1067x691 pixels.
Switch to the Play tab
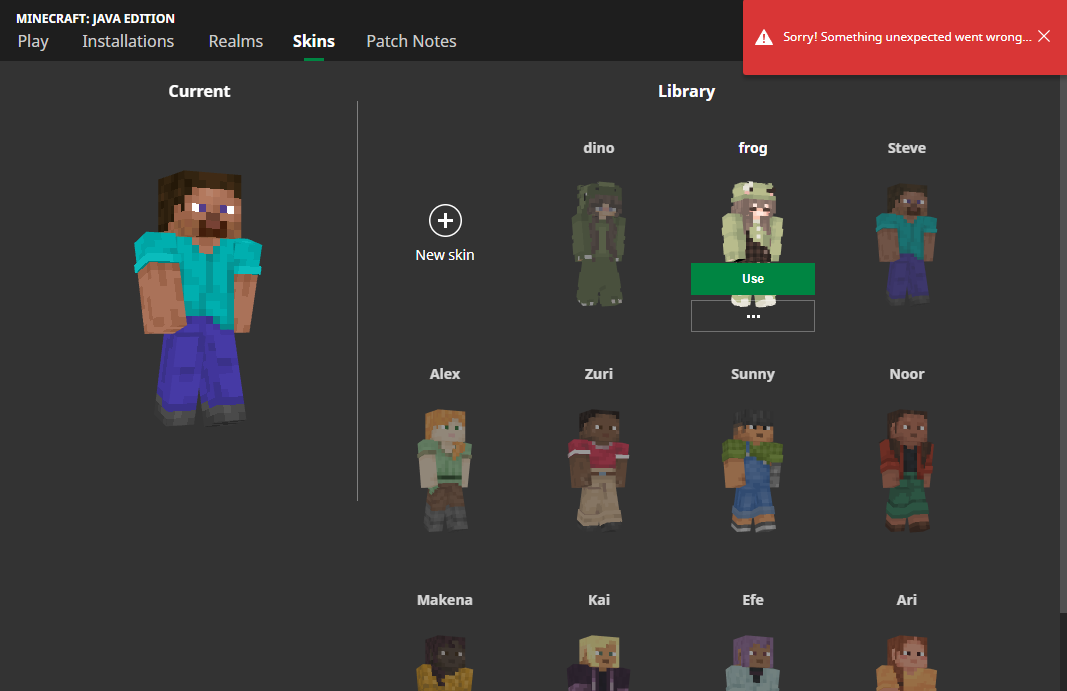tap(33, 41)
